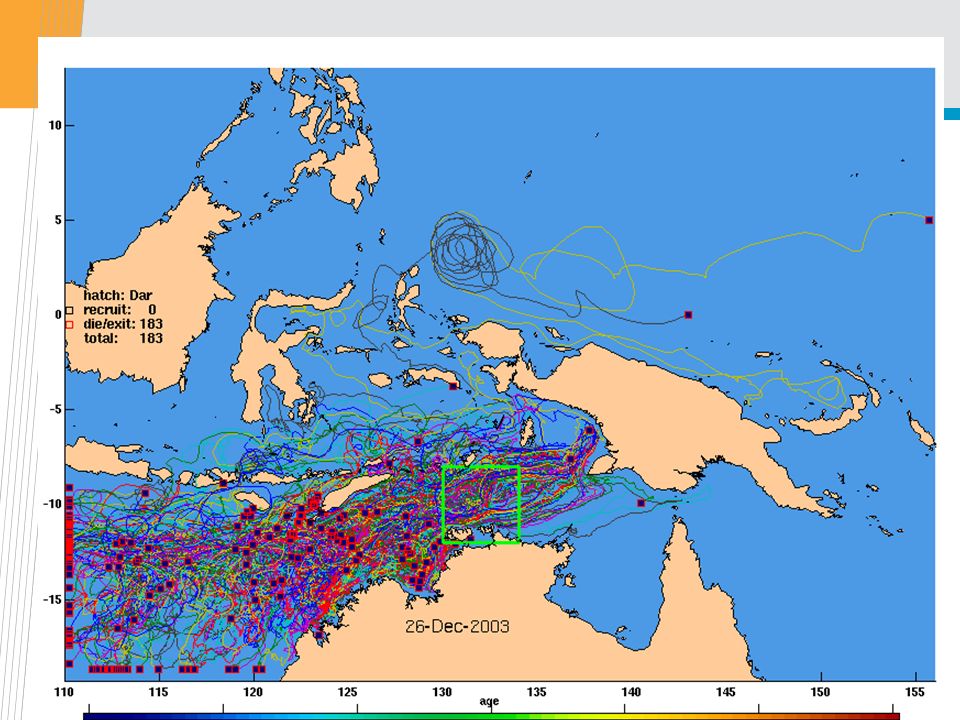The height and width of the screenshot is (720, 960).
Task: Select the particle end marker at map's far east edge
Action: coord(929,220)
